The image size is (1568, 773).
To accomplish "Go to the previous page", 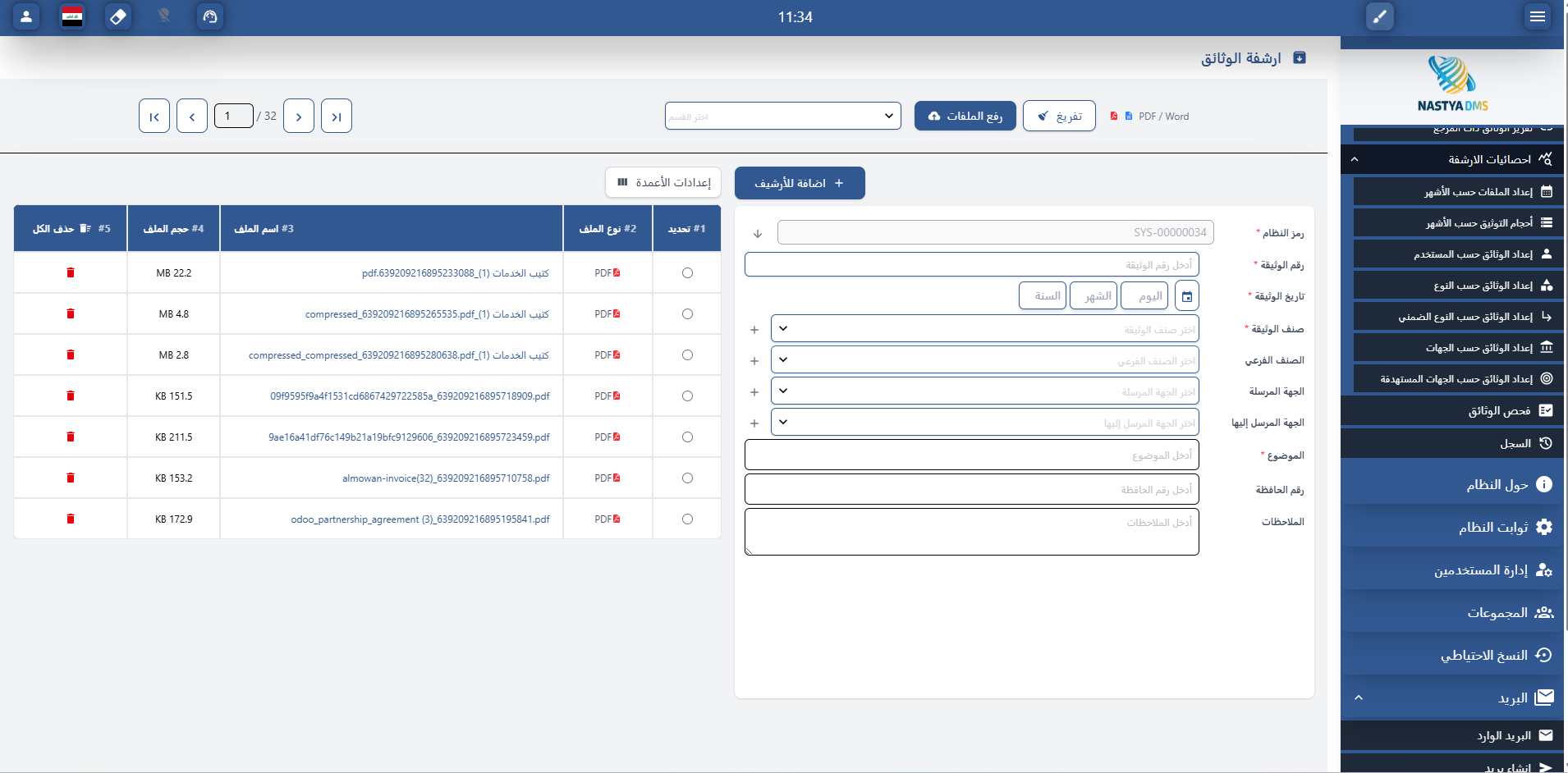I will click(192, 116).
